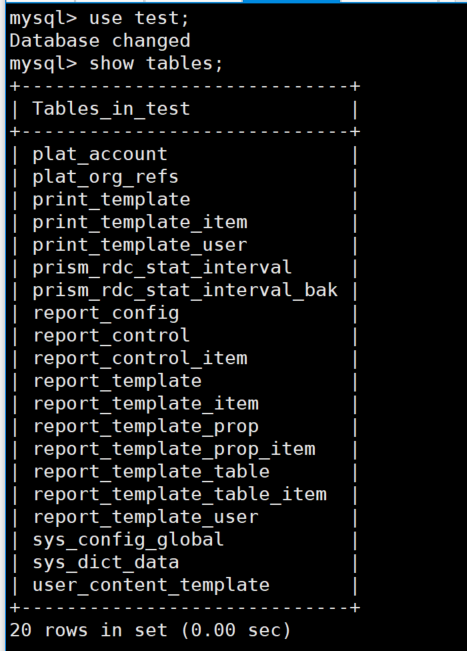Select the plat_org_refs row text

tap(105, 177)
